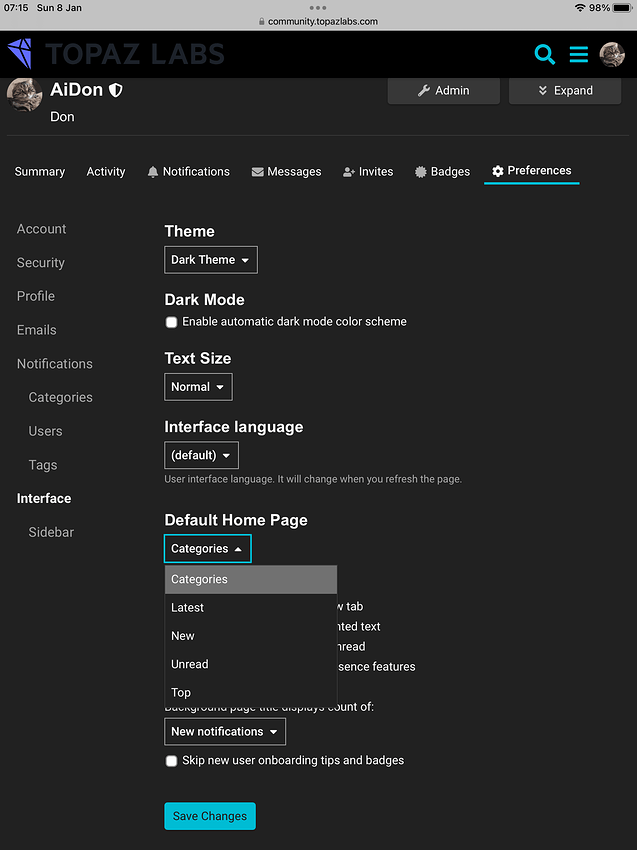
Task: Click the user avatar in header
Action: coord(612,54)
